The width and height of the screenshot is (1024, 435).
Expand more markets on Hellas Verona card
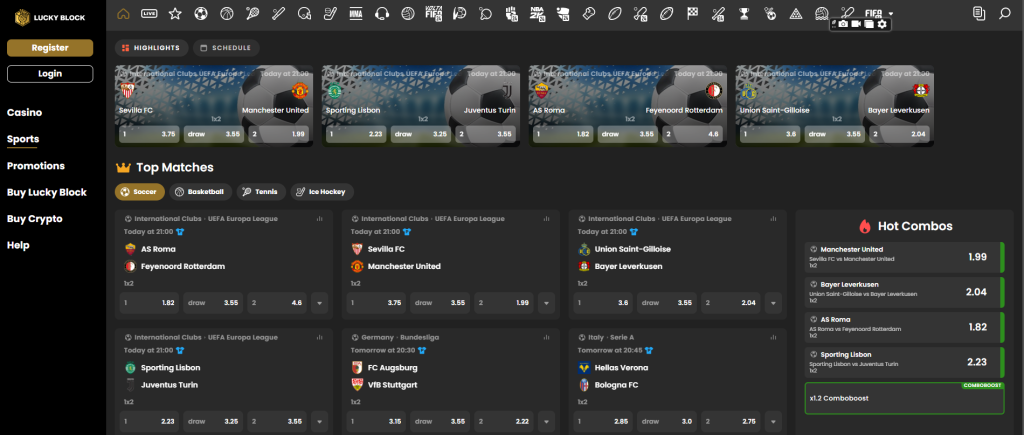click(773, 422)
